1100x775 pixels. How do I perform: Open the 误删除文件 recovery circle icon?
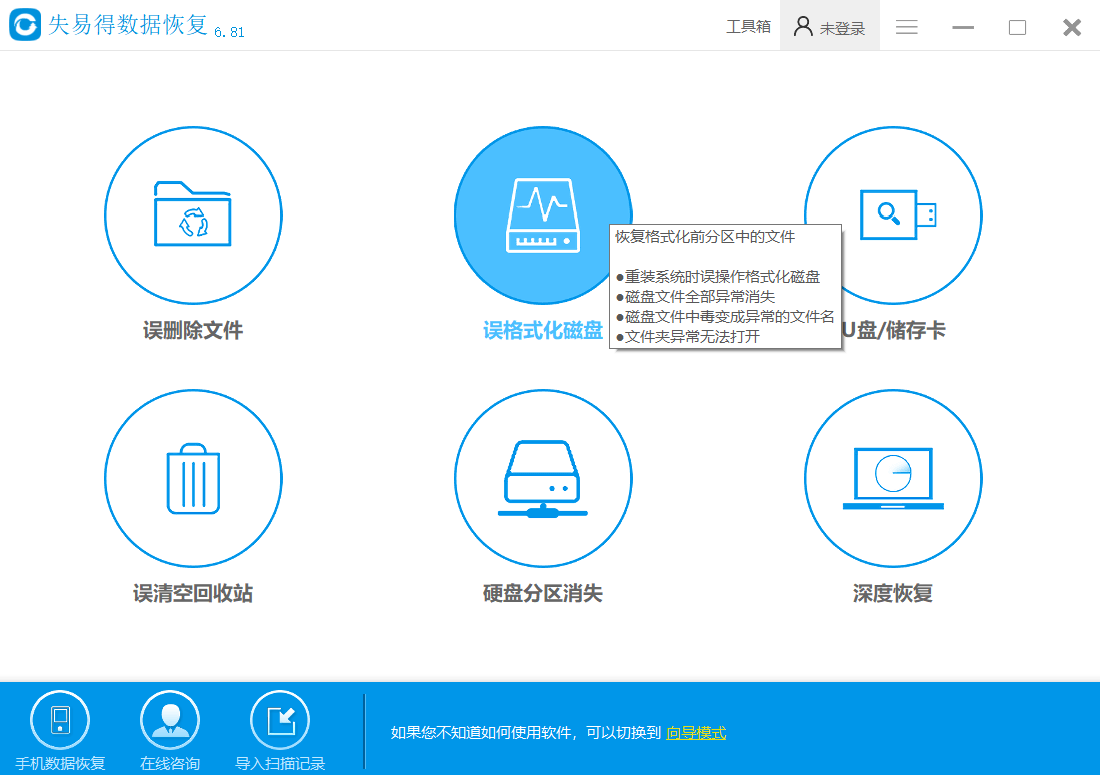[x=193, y=215]
